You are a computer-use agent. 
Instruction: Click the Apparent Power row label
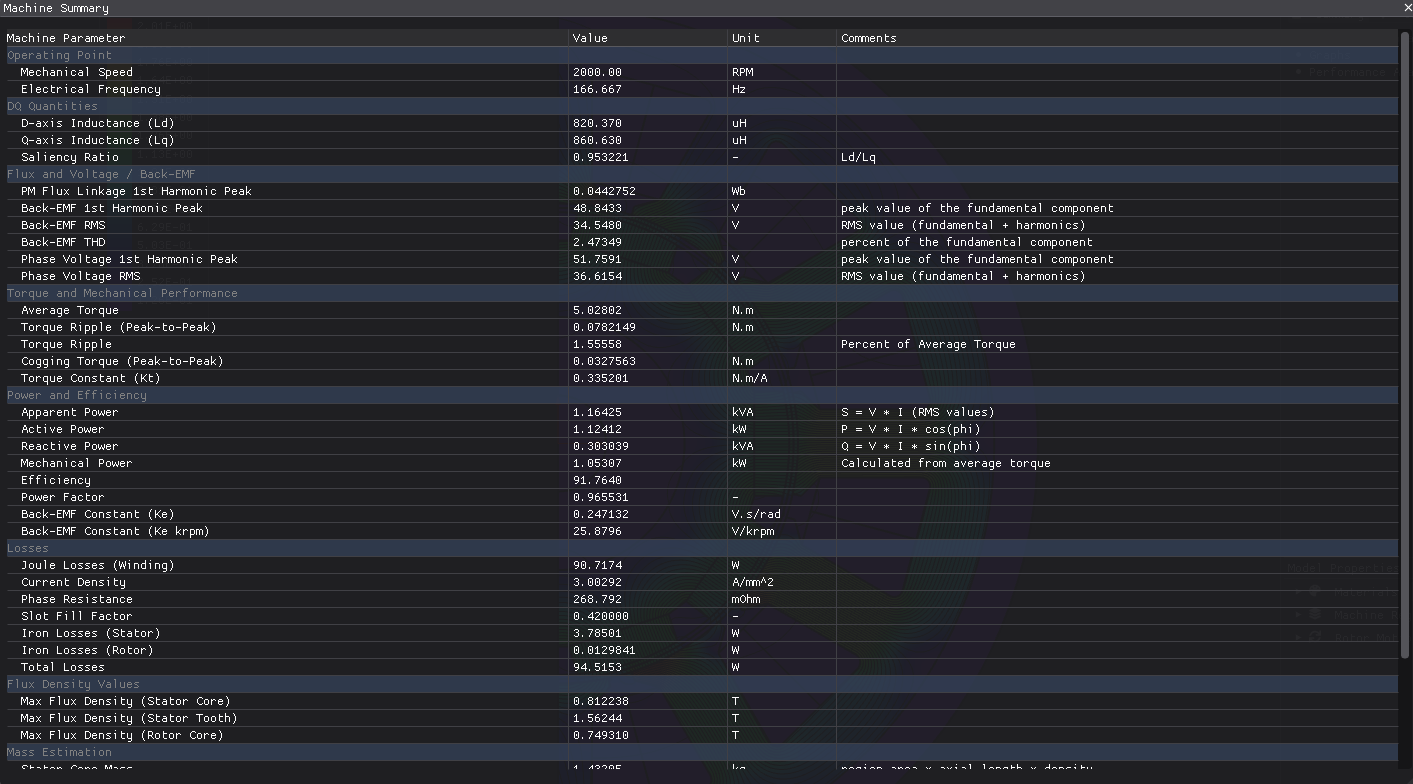(69, 412)
